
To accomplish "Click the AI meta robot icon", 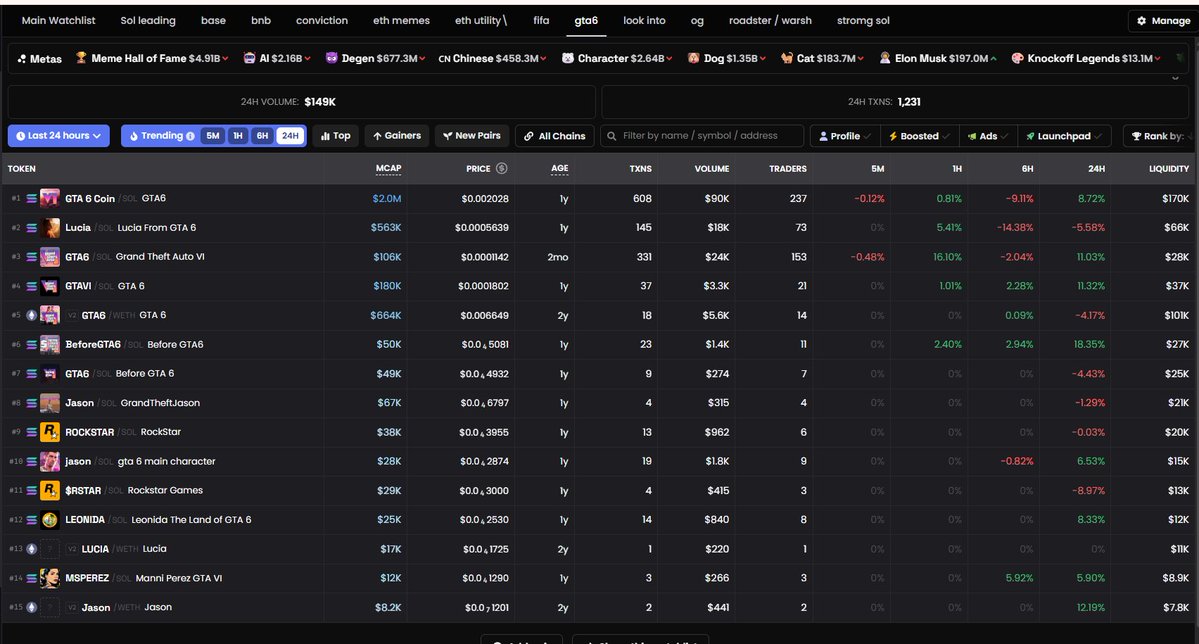I will pos(249,58).
